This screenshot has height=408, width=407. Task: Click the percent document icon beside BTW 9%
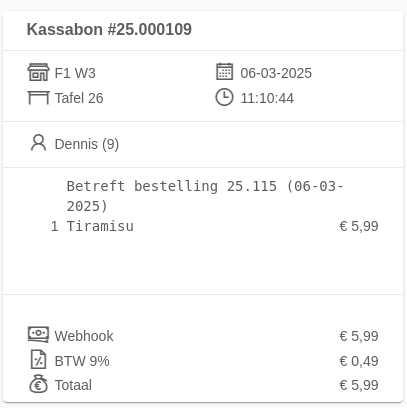pos(39,359)
